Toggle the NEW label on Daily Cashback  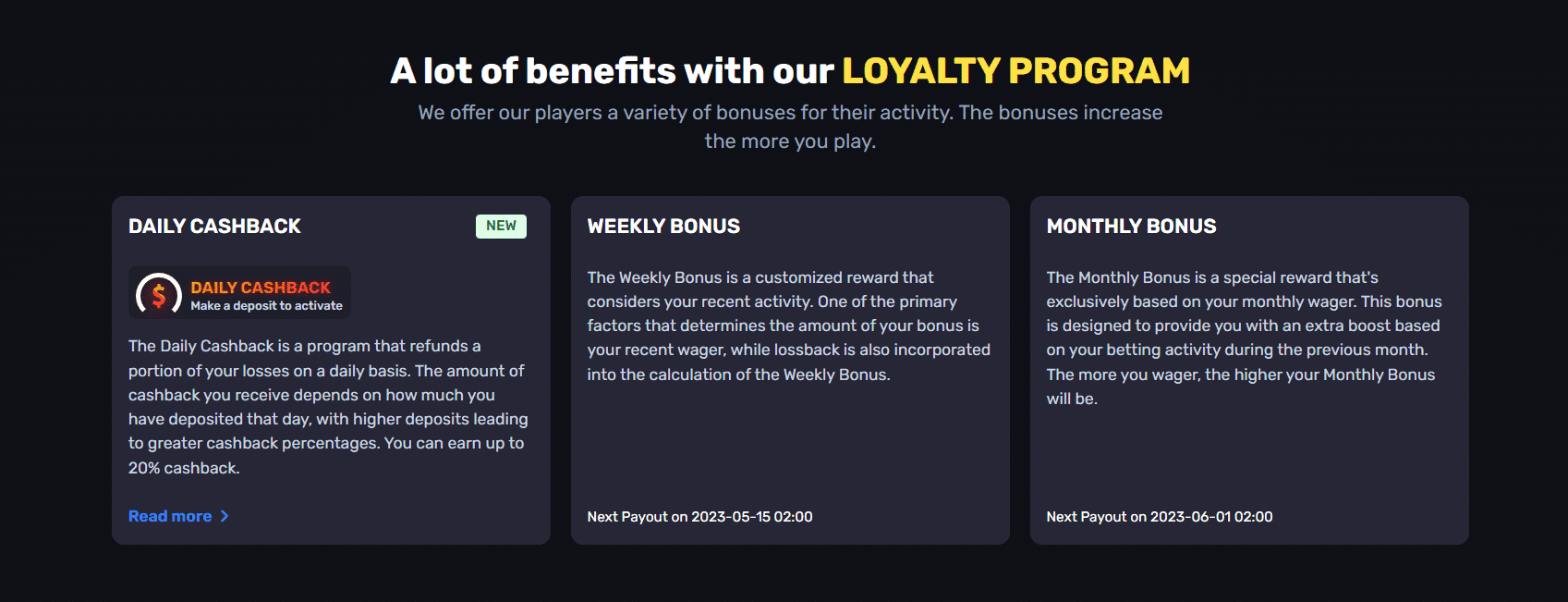[501, 225]
